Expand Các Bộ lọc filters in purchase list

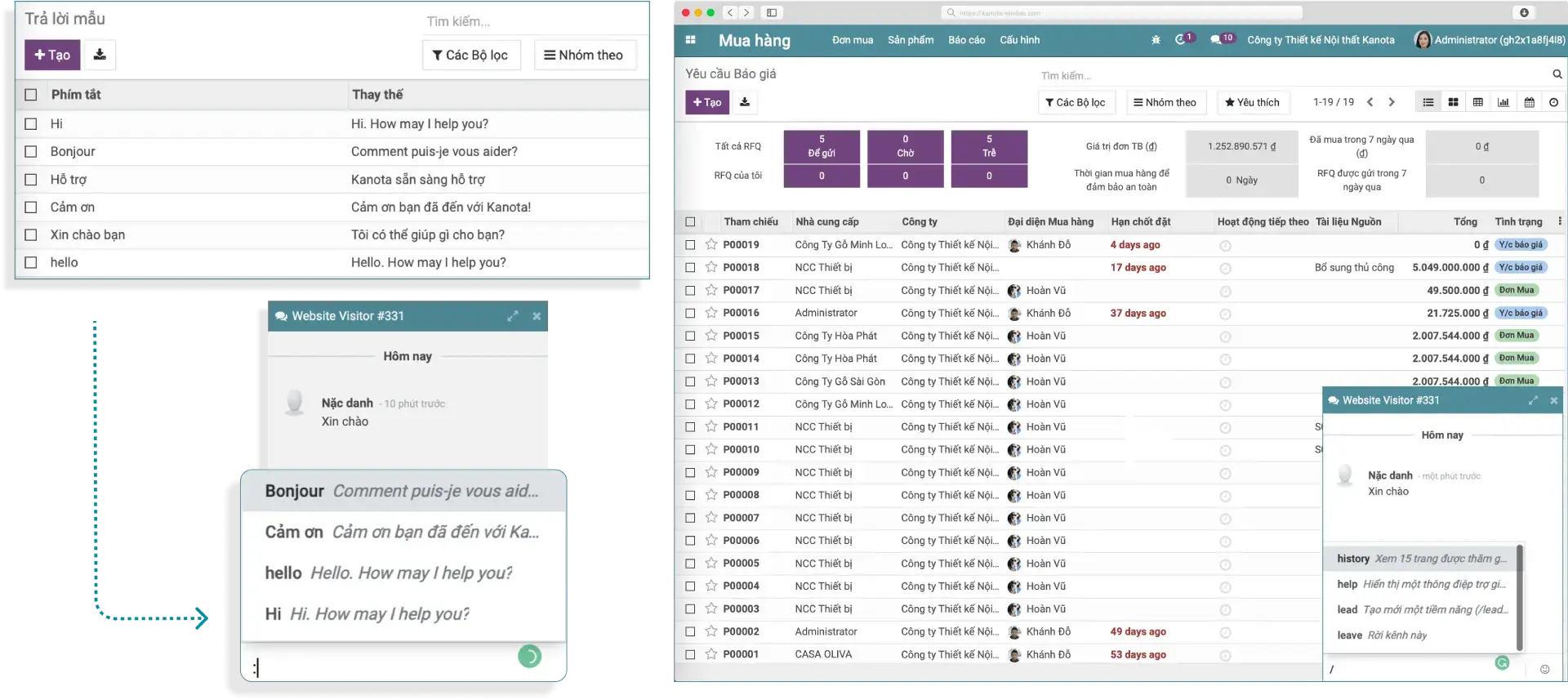pos(1075,102)
